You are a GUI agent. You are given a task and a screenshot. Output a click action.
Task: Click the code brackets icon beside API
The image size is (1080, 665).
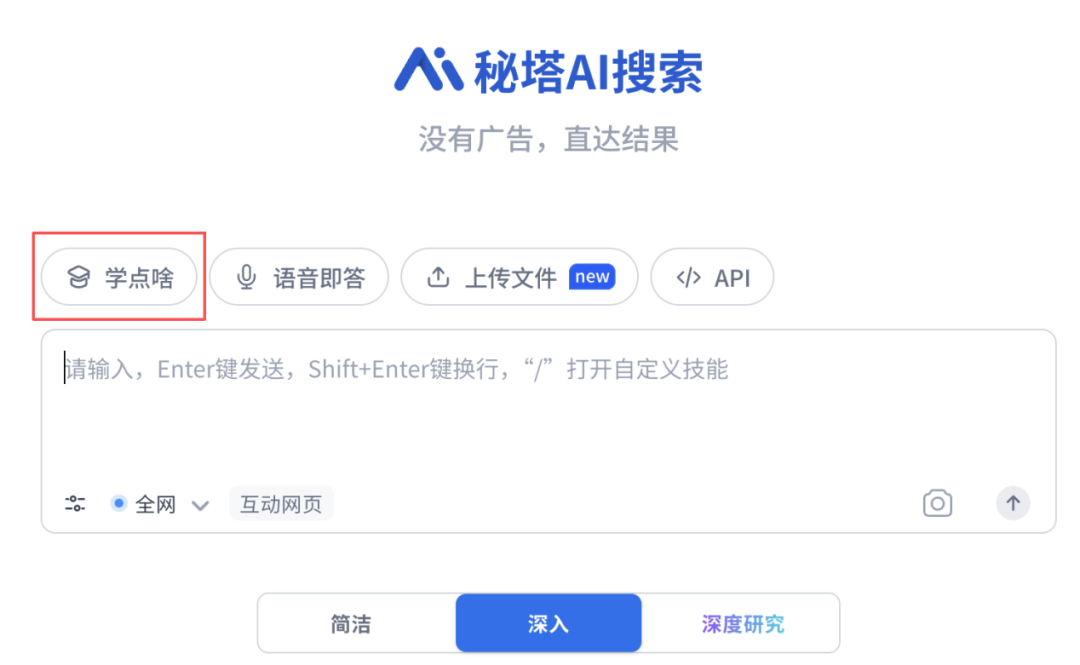click(x=688, y=278)
